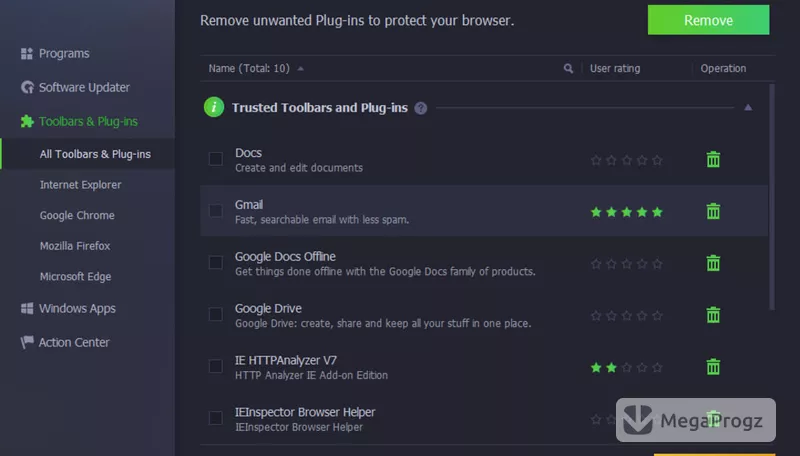Rate Docs using its star rating
This screenshot has width=800, height=456.
627,161
